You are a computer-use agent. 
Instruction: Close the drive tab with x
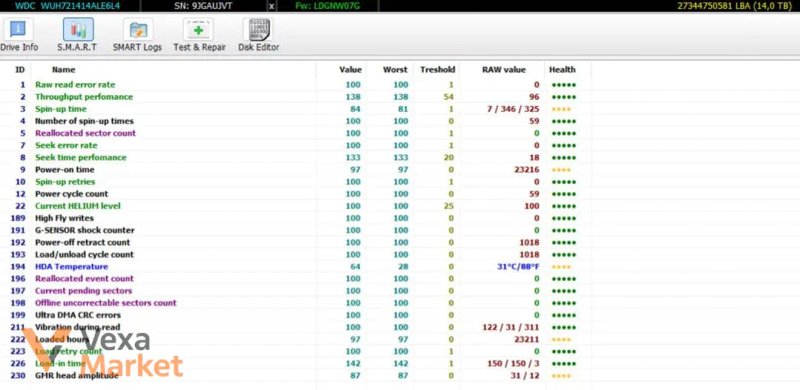[x=271, y=6]
